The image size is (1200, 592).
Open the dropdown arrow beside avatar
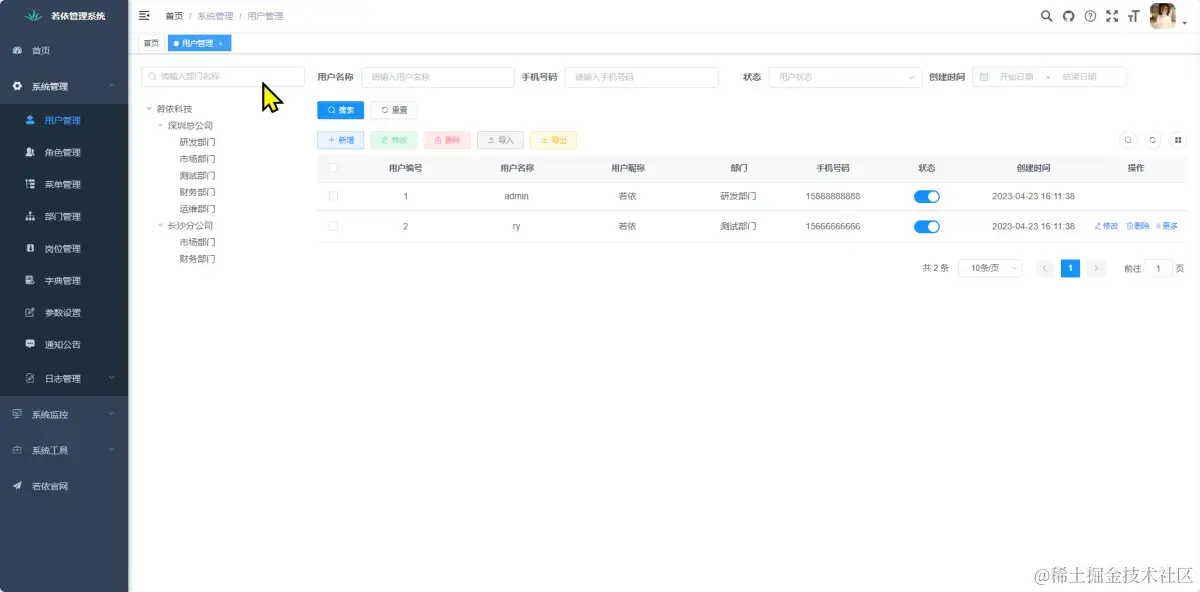1183,24
